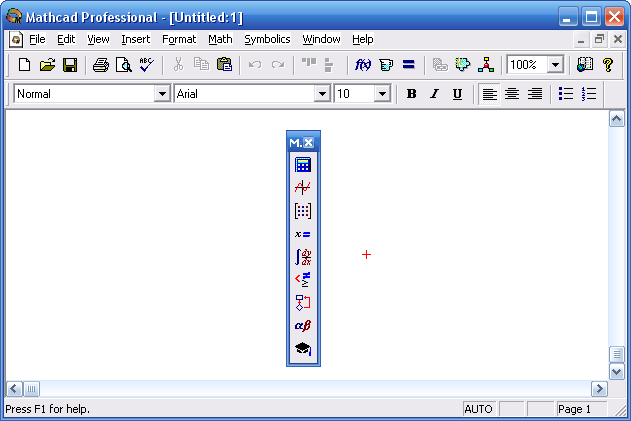The height and width of the screenshot is (421, 631).
Task: Expand the Arial font dropdown
Action: [x=322, y=94]
